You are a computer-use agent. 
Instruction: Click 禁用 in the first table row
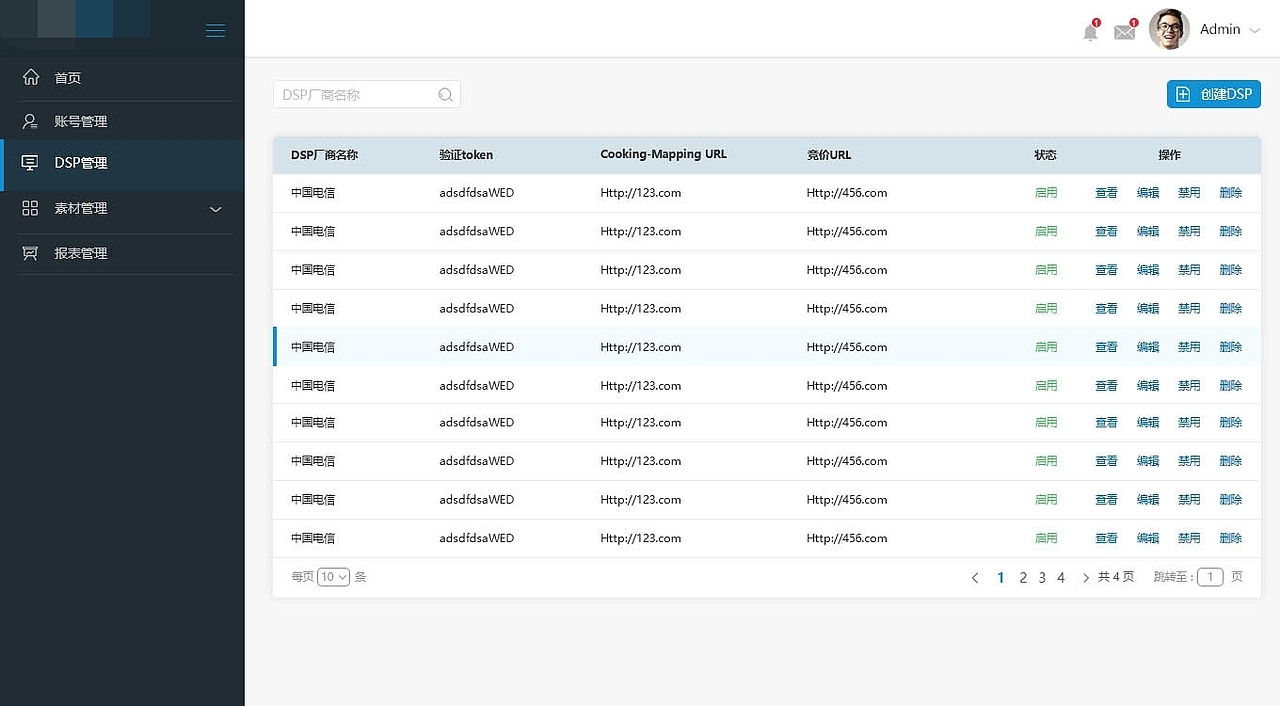pos(1189,193)
